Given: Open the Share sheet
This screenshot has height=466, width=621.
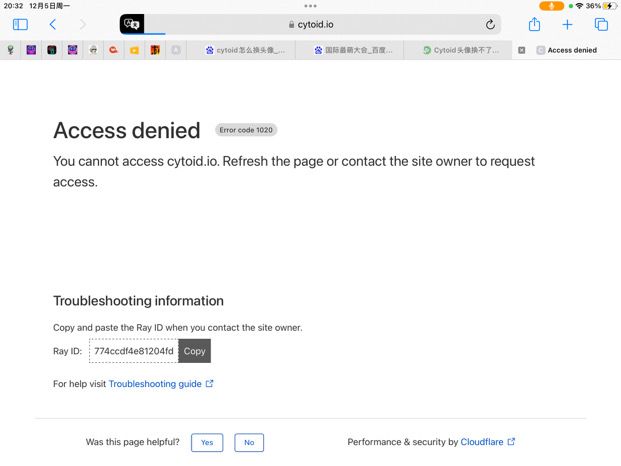Looking at the screenshot, I should [534, 24].
